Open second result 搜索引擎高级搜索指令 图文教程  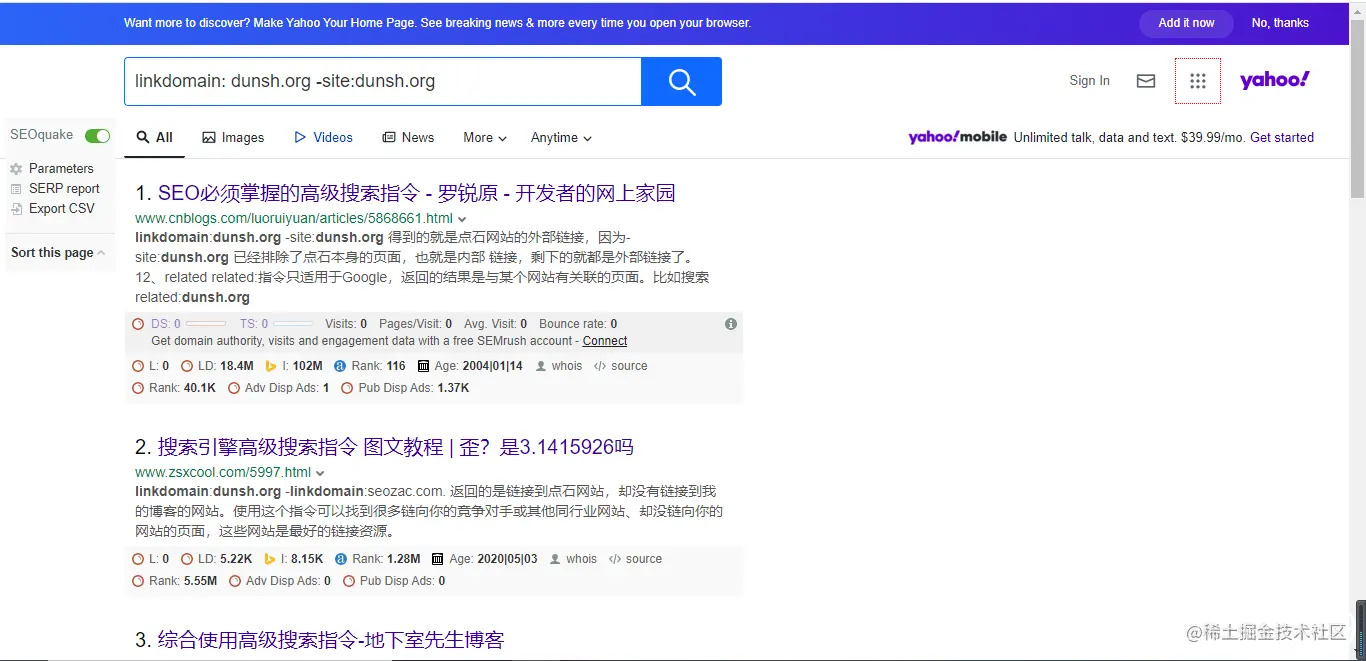click(x=396, y=447)
